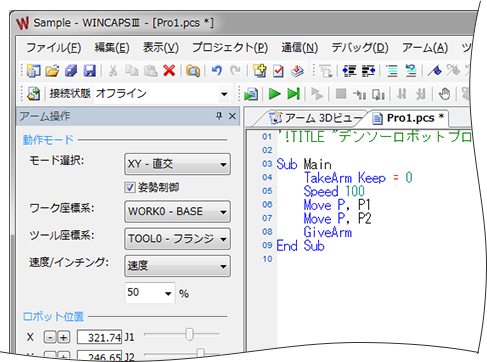Click code line 'Speed 100'

334,192
